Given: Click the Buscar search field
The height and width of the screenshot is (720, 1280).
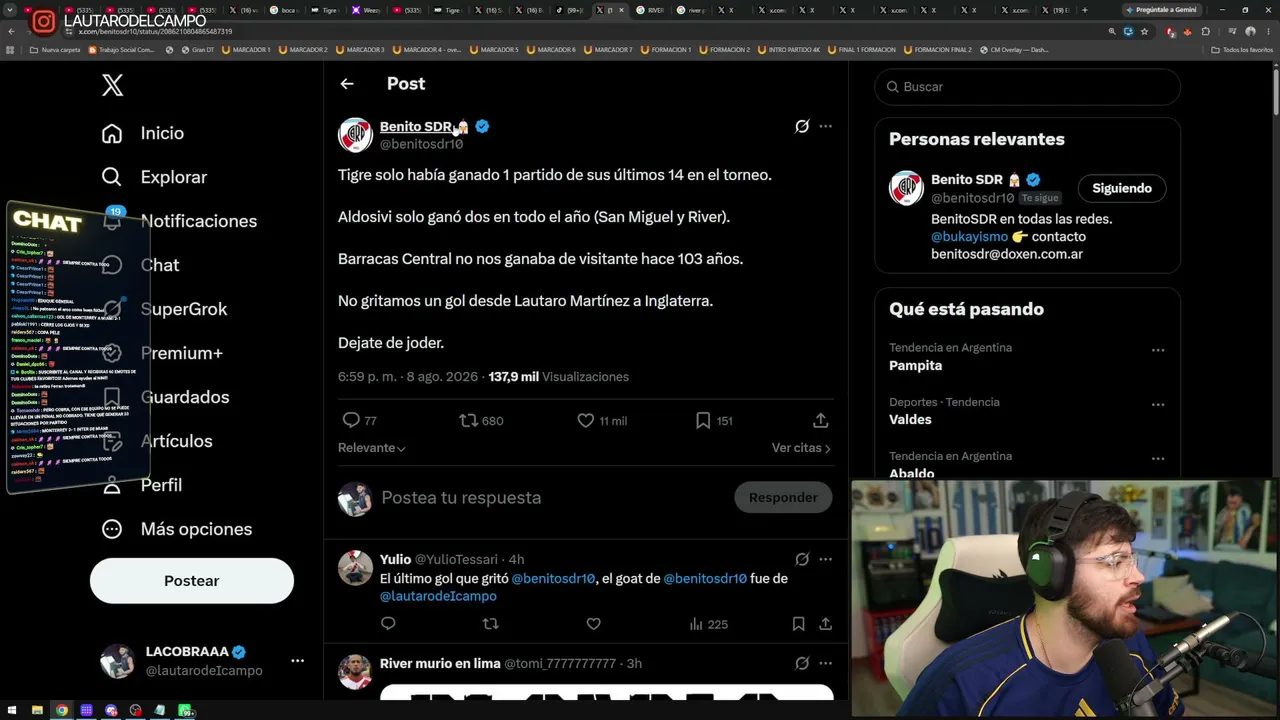Looking at the screenshot, I should coord(1028,87).
